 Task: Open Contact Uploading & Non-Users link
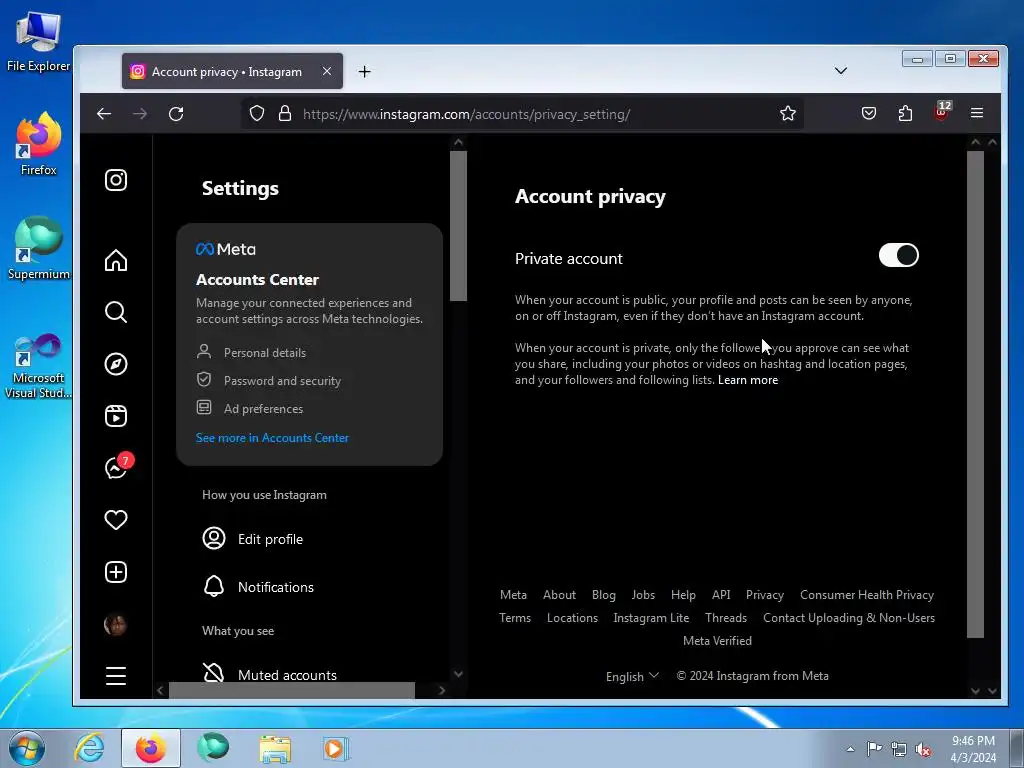click(848, 618)
